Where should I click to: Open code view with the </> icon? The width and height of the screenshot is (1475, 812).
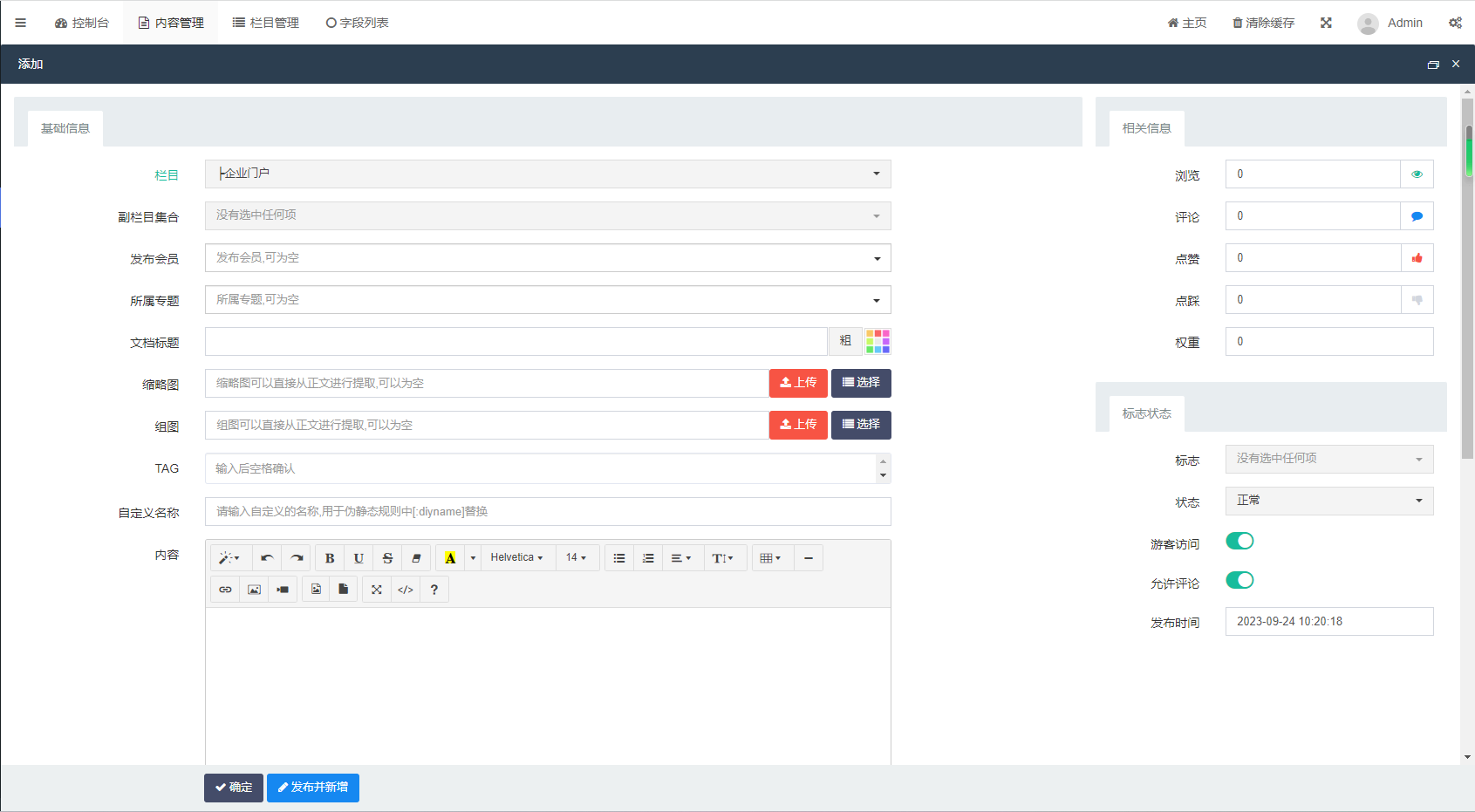pos(406,590)
